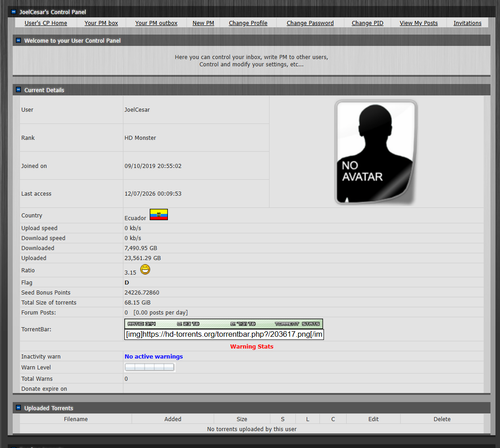Click the Size column header
Screen dimensions: 500x448
(x=242, y=419)
